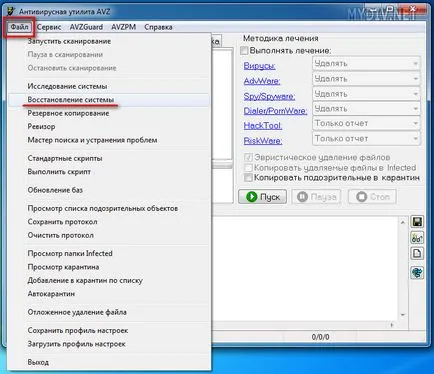
Task: Click the glasses view icon beside the log
Action: pyautogui.click(x=417, y=238)
